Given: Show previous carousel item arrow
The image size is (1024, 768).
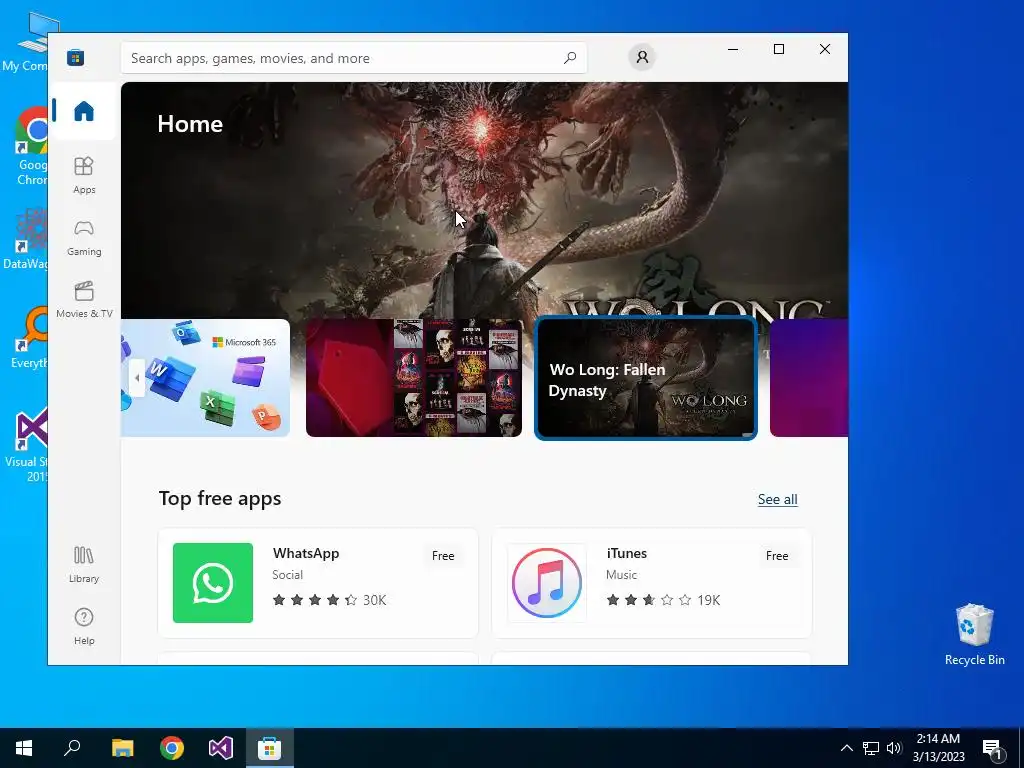Looking at the screenshot, I should (137, 377).
